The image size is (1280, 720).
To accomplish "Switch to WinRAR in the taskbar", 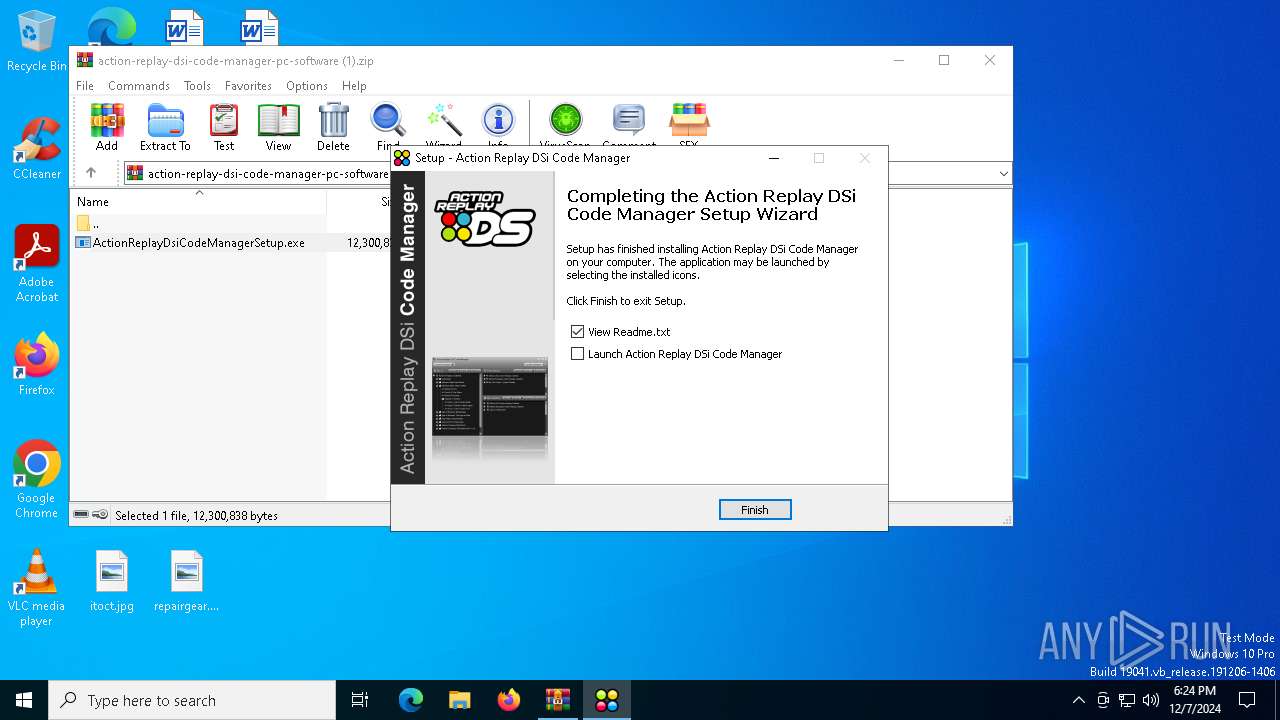I will 558,700.
